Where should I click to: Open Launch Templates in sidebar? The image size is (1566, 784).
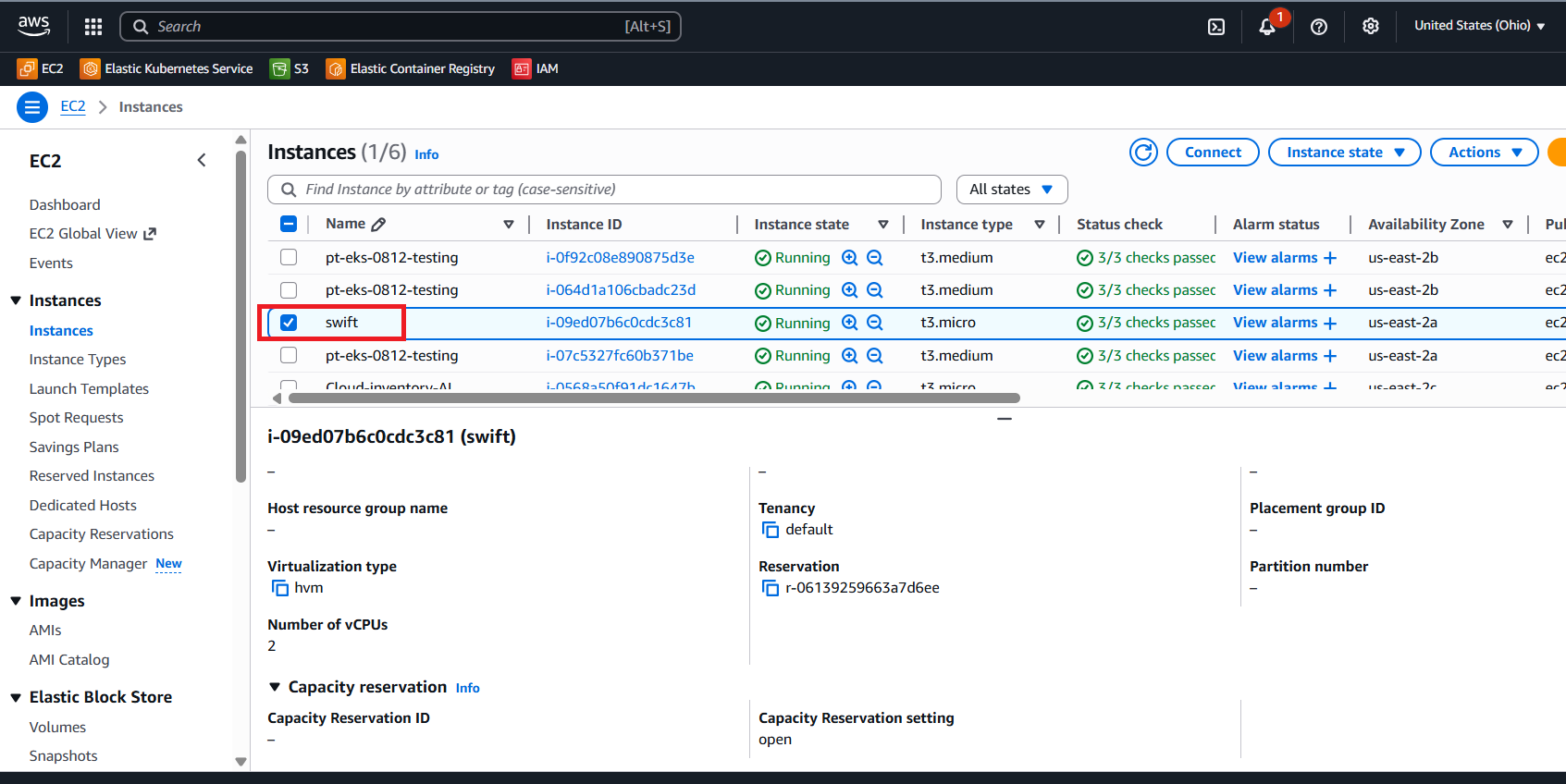click(x=89, y=389)
